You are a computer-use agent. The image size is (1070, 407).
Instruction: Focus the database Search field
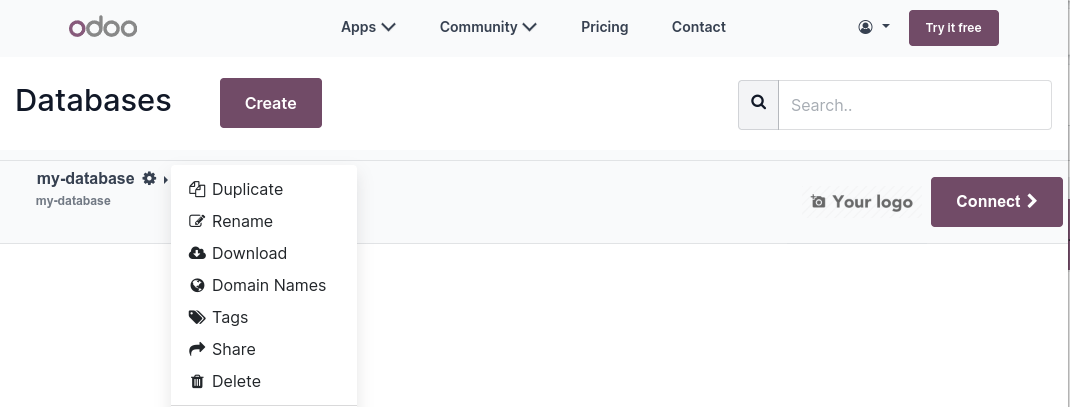point(914,105)
